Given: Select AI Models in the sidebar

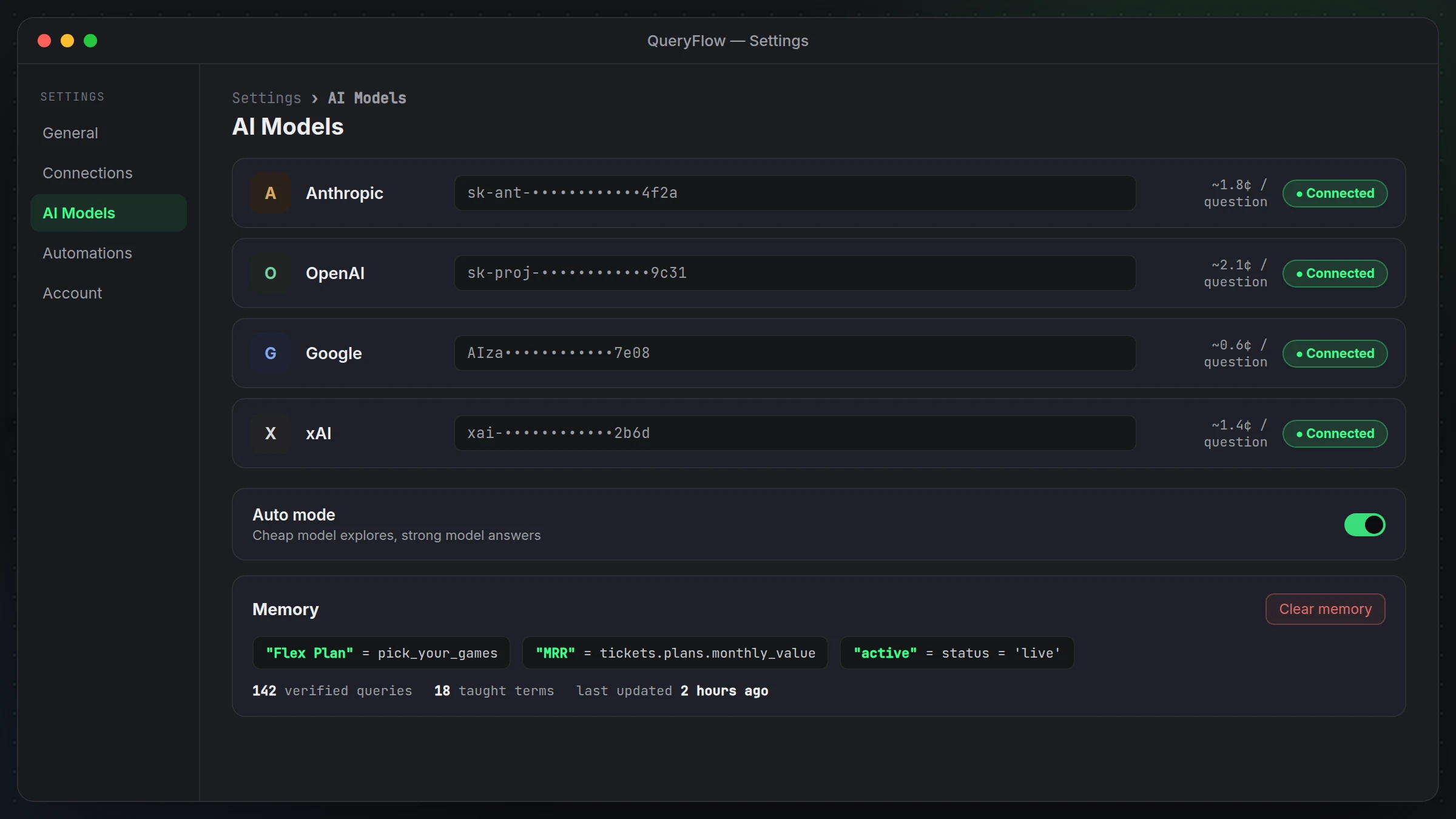Looking at the screenshot, I should click(x=109, y=213).
